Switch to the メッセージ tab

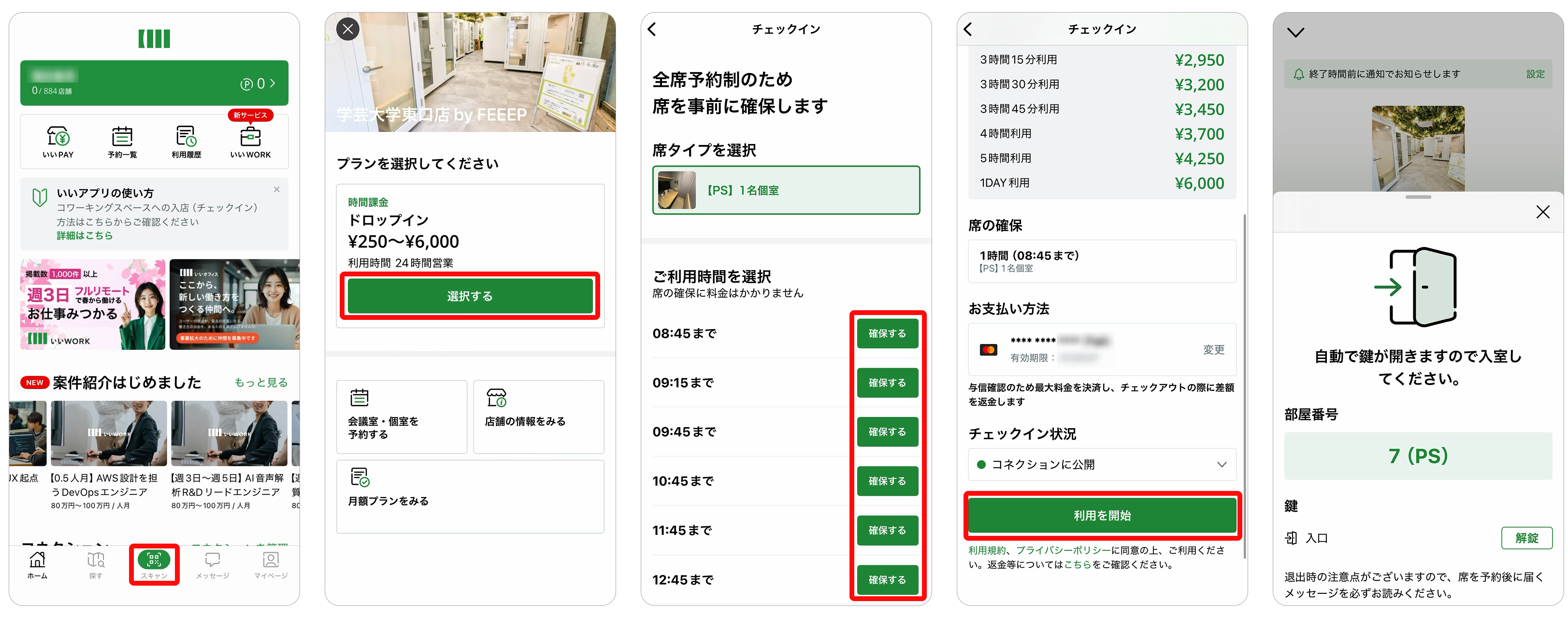(x=213, y=564)
